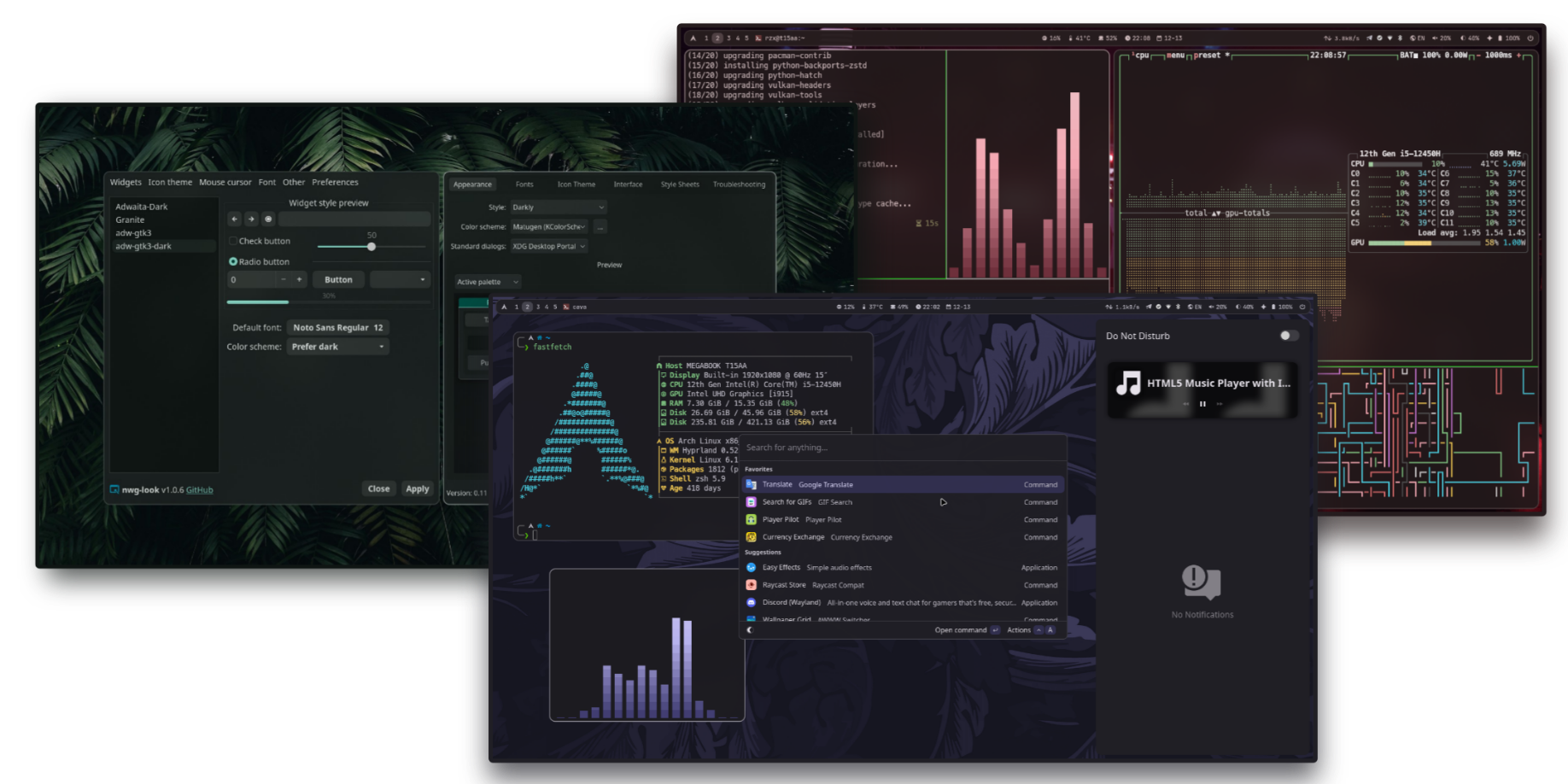Click the slider handle set to 50
The image size is (1568, 784).
click(371, 247)
